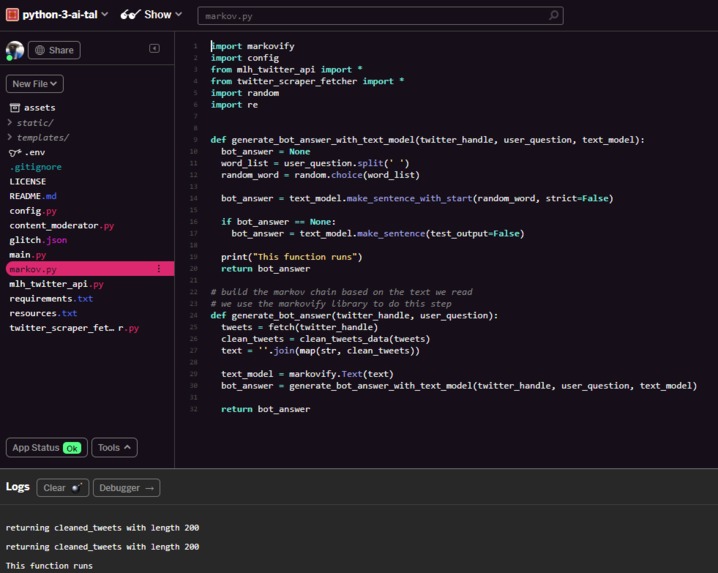The width and height of the screenshot is (718, 573).
Task: Click the assets box icon
Action: pos(15,108)
